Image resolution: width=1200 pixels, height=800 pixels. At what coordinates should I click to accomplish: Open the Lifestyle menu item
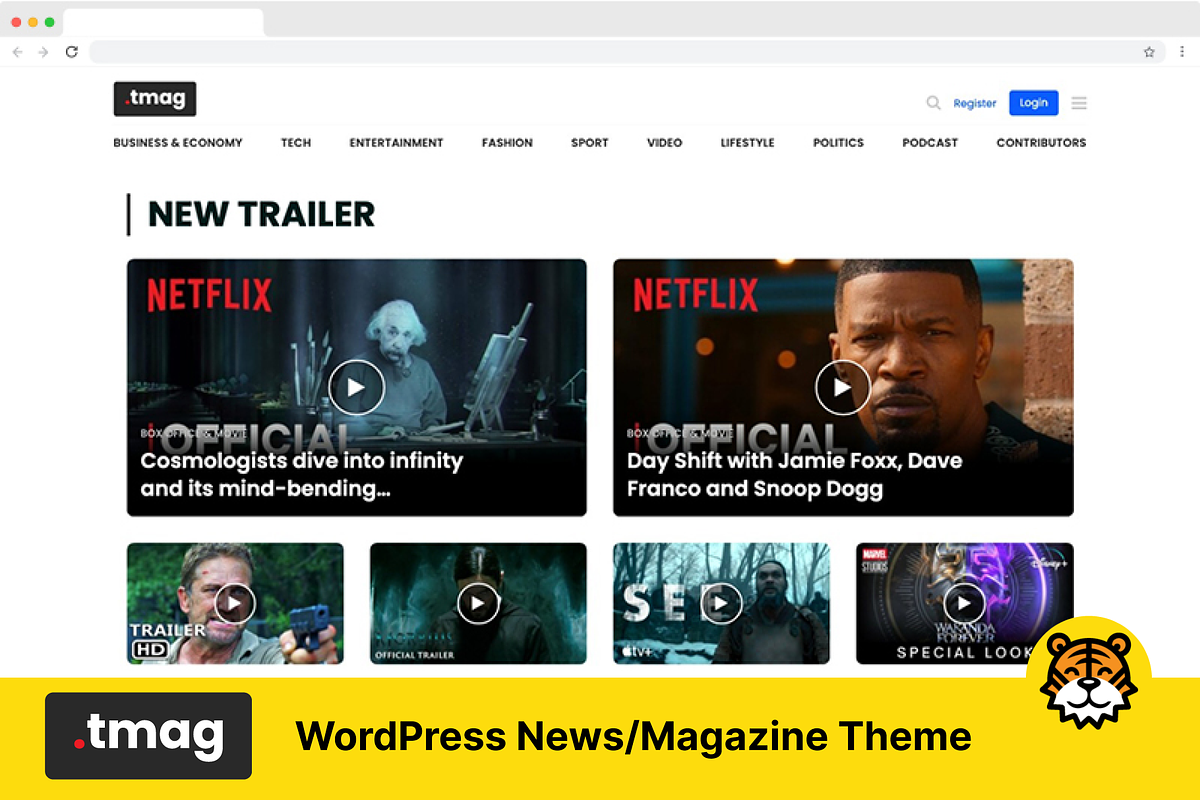click(748, 143)
